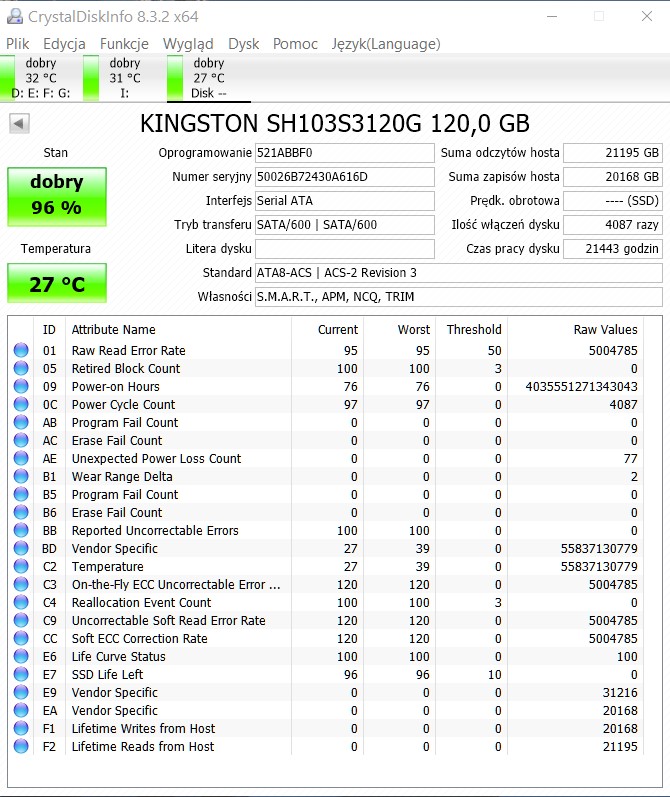The width and height of the screenshot is (670, 797).
Task: Click the Własności field with S.M.A.R.T., APM, NCQ, TRIM
Action: tap(459, 297)
